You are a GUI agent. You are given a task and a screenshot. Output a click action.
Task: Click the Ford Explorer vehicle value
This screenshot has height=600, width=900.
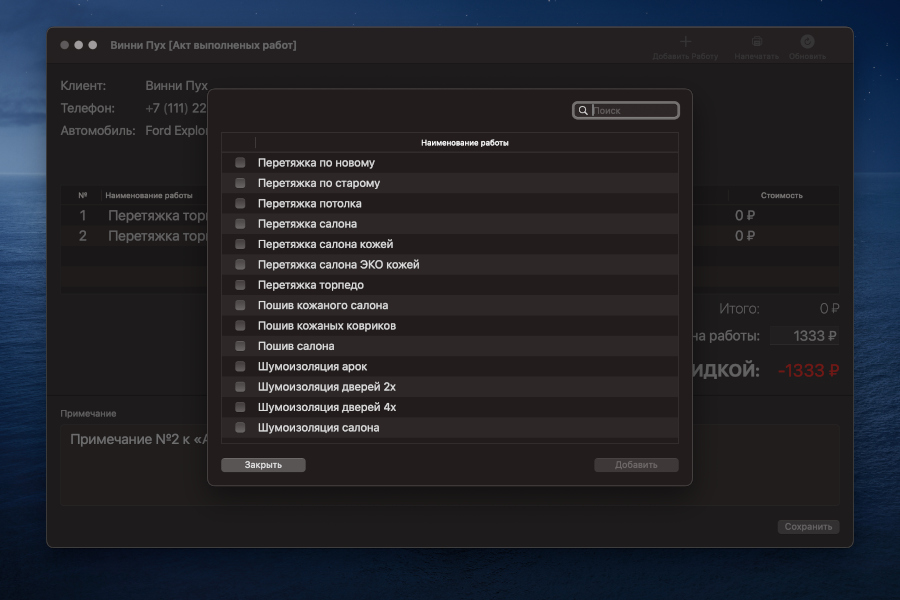176,131
